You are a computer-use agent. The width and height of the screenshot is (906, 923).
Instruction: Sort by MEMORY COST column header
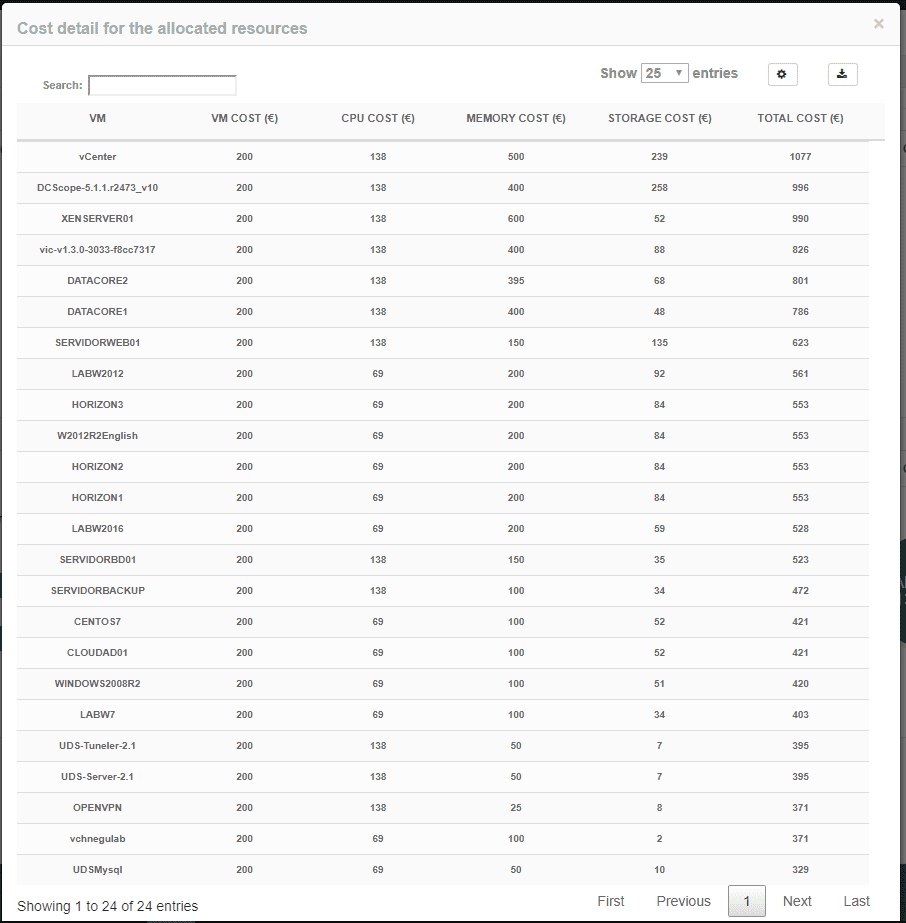515,118
